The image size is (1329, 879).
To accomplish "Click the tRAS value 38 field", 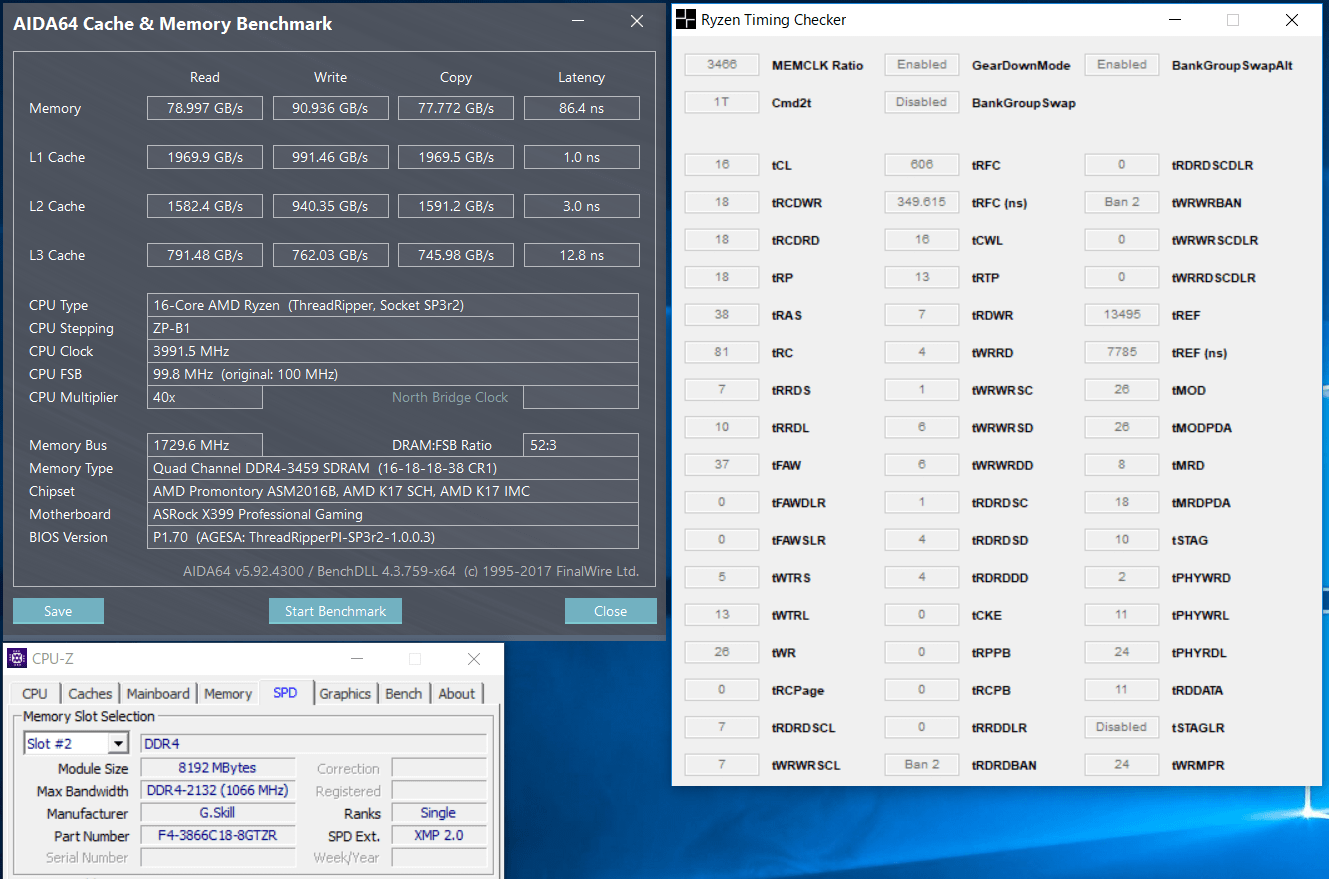I will 722,315.
